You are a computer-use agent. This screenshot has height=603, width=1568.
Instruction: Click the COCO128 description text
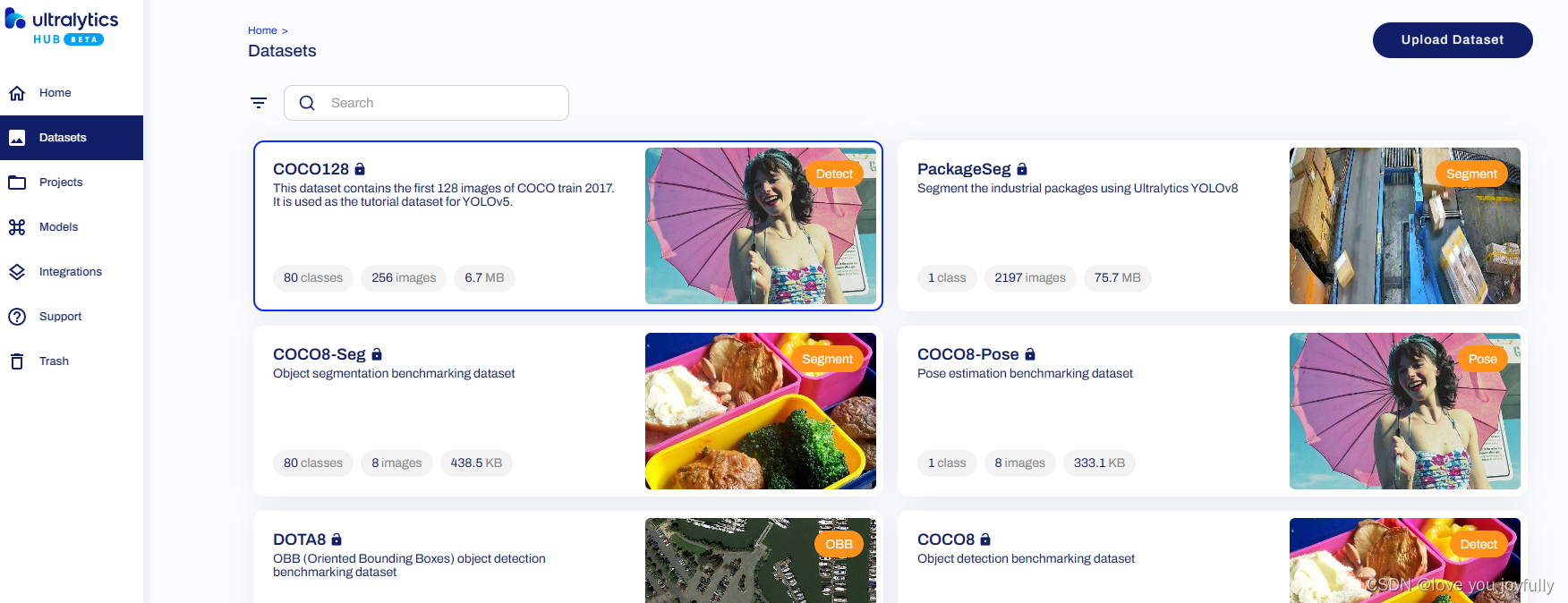point(444,195)
